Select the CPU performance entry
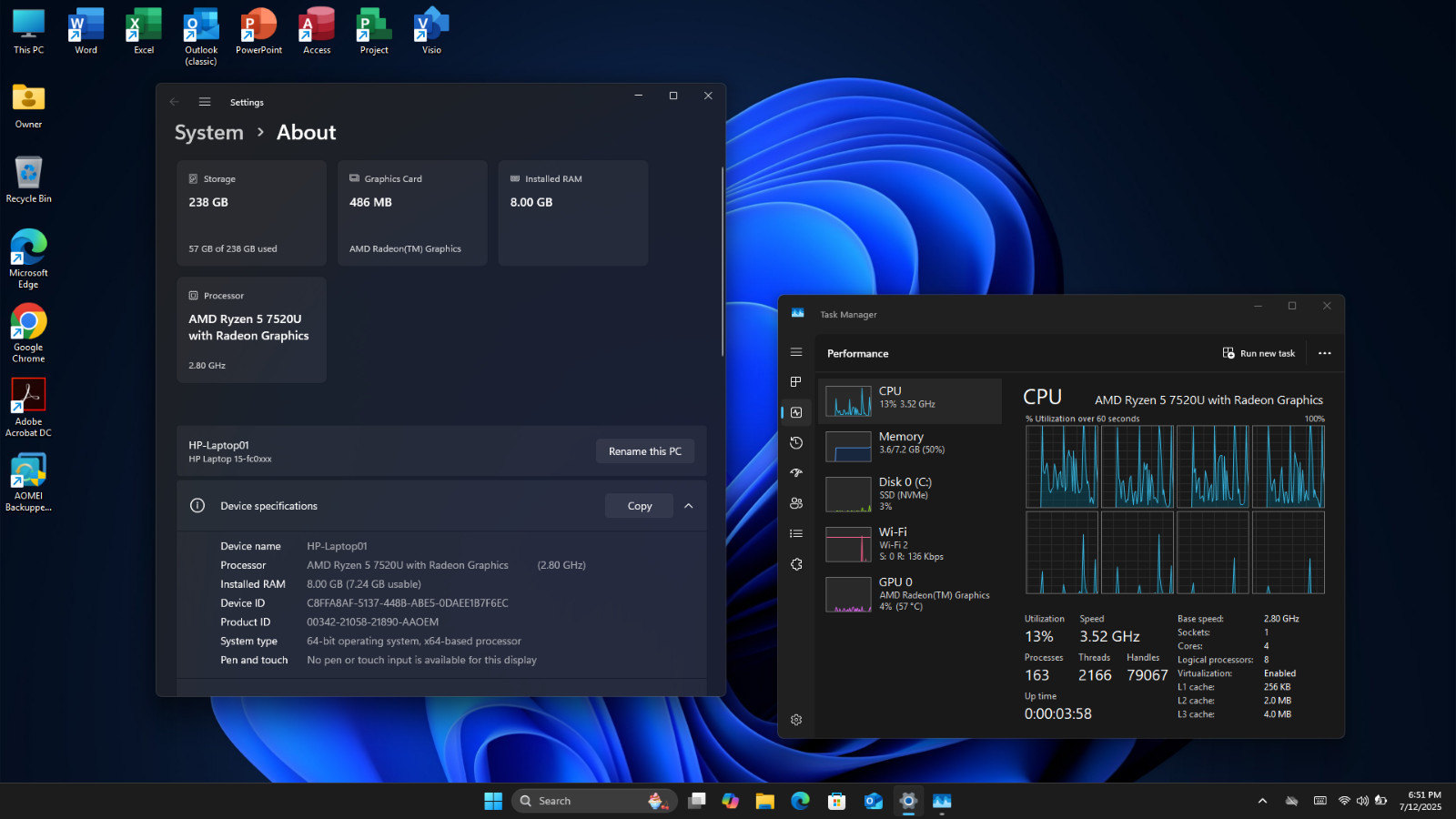 pos(910,400)
